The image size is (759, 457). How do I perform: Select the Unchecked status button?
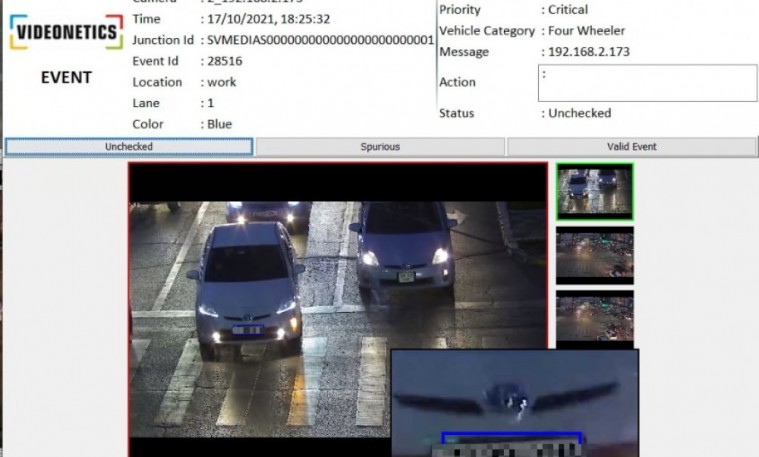[129, 147]
